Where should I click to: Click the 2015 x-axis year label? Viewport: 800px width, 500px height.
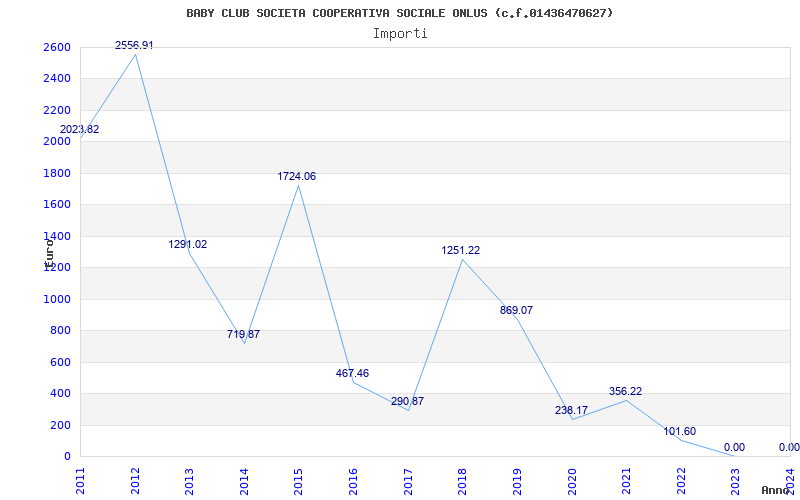coord(299,481)
